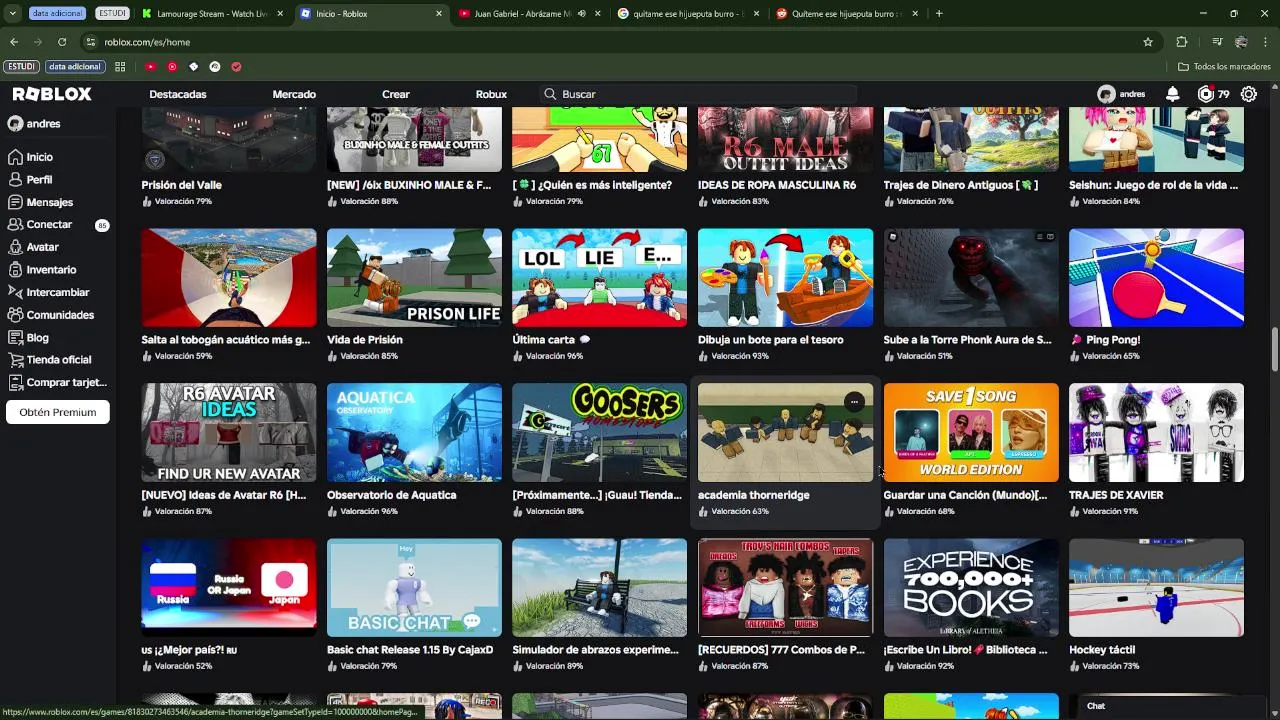Open the andres account in the top bar

(1121, 94)
